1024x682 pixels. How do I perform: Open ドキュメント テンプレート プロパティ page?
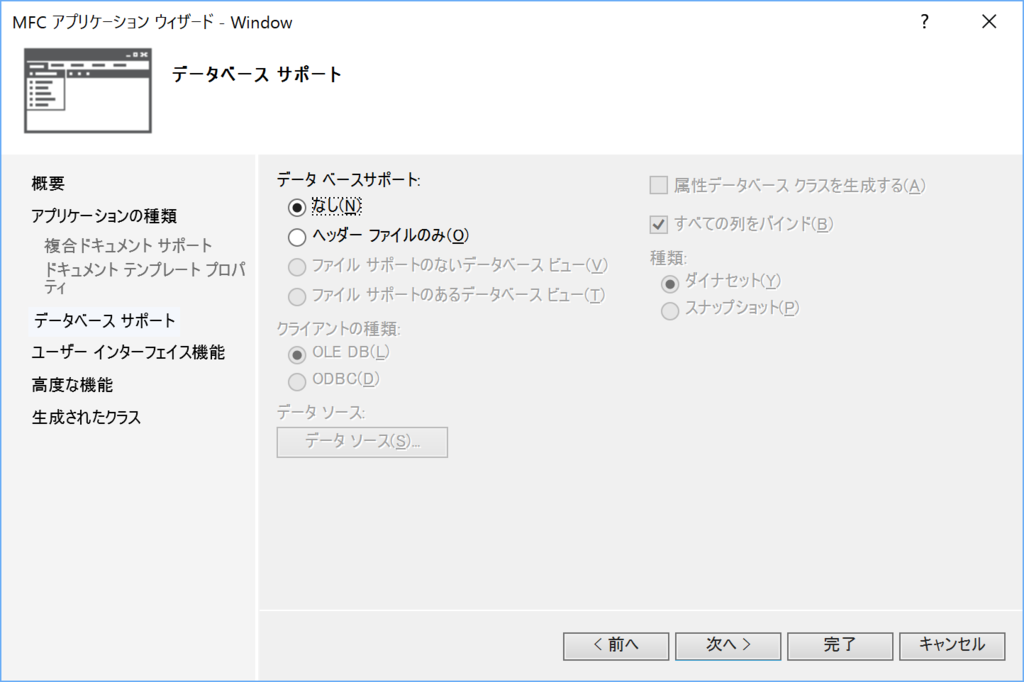(144, 278)
